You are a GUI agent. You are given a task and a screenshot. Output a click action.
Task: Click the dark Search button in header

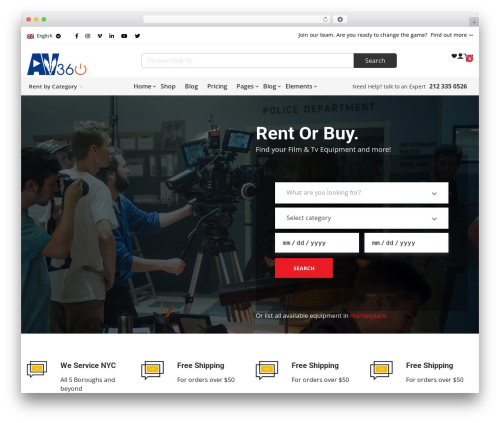click(375, 61)
